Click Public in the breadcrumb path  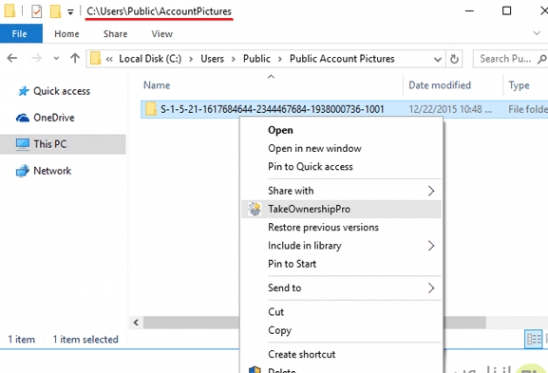coord(257,59)
